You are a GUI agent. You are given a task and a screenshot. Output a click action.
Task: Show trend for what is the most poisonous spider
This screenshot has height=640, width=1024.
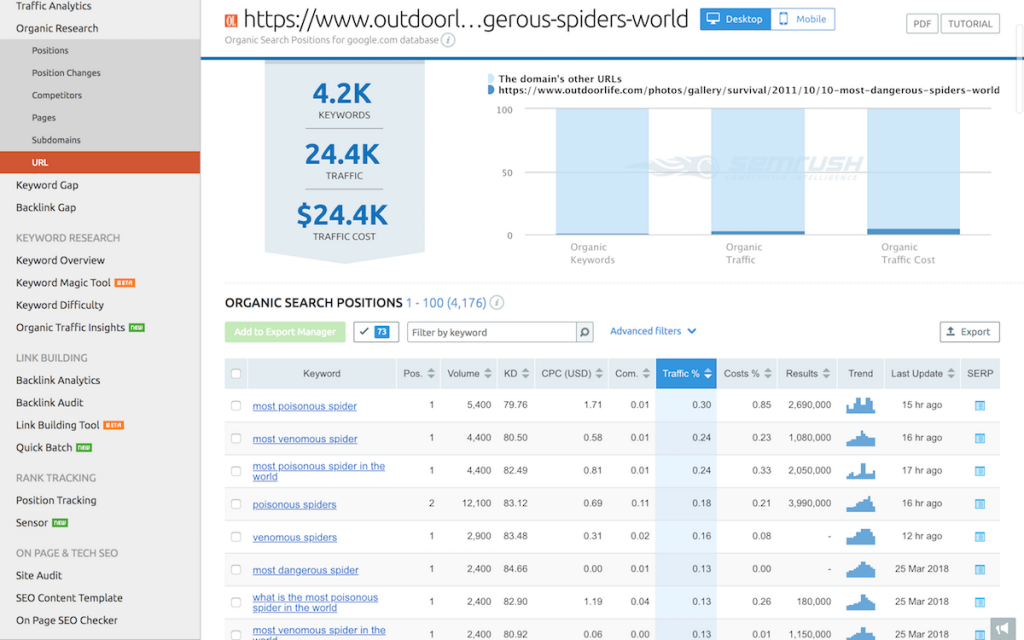[x=860, y=602]
